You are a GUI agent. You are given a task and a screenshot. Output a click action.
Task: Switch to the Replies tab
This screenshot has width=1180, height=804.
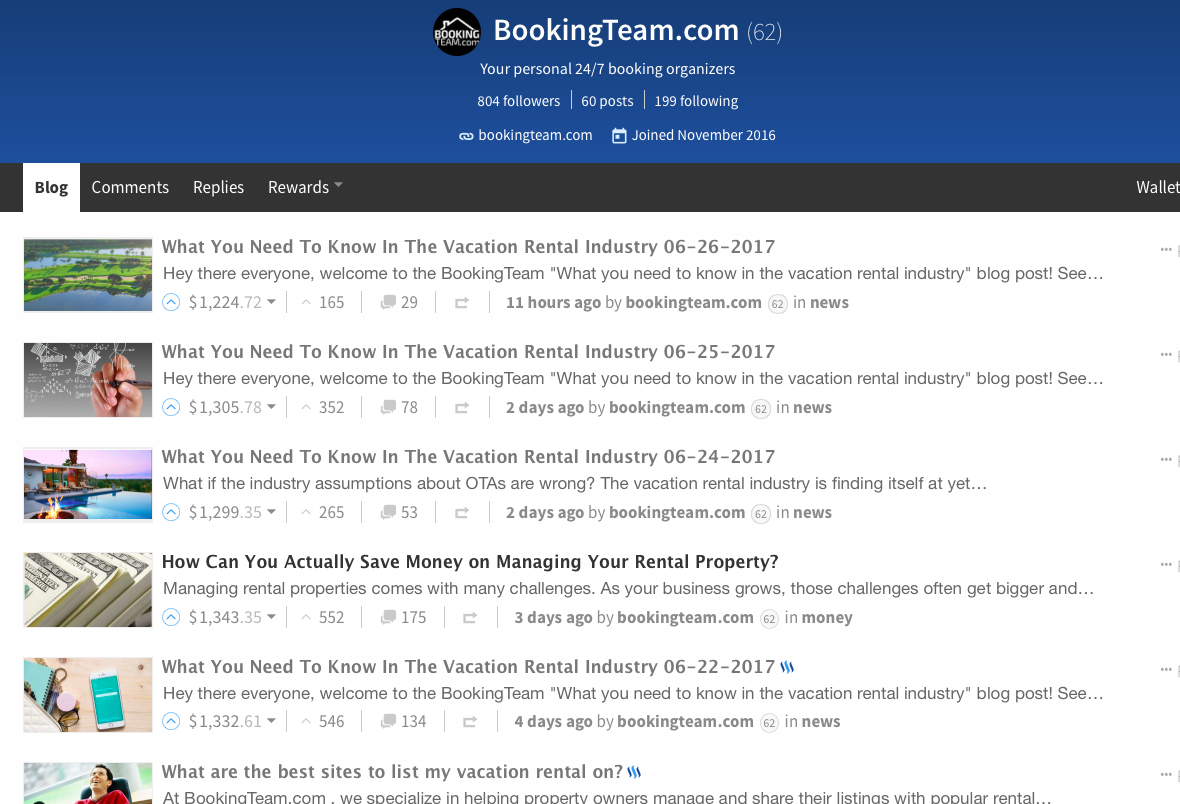(218, 187)
